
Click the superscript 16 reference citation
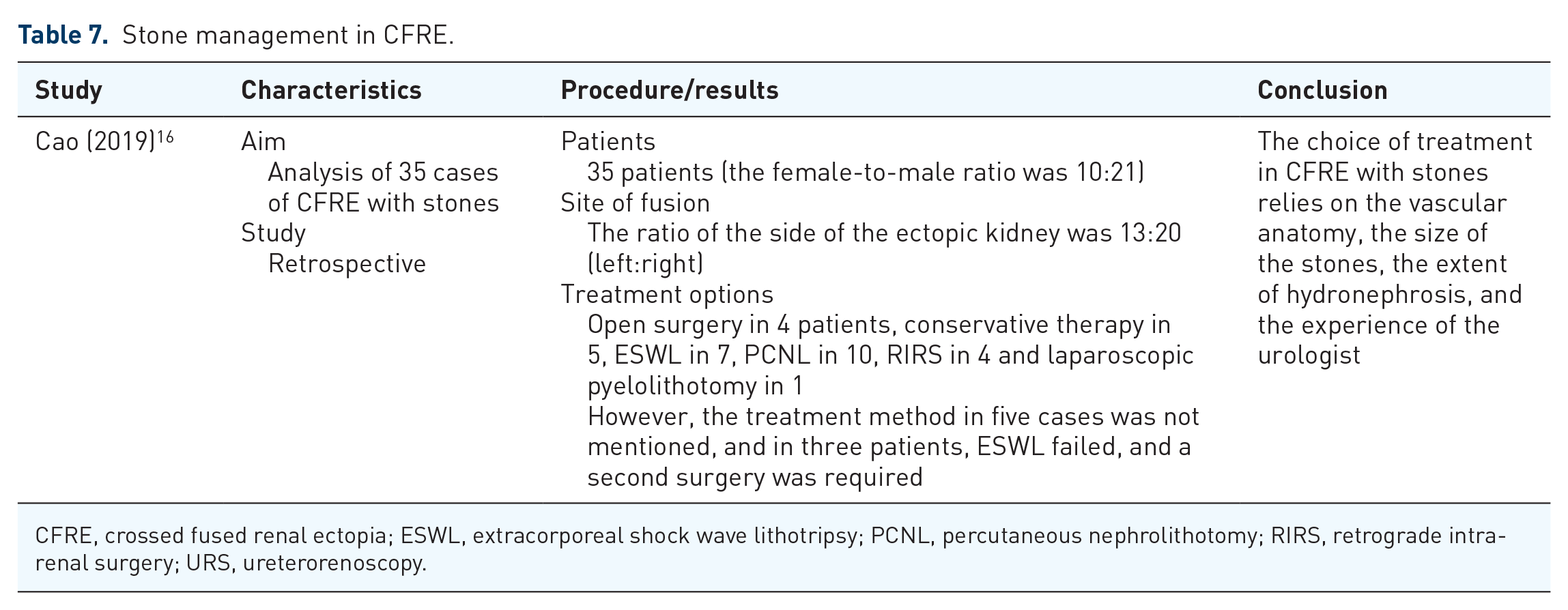pos(166,136)
